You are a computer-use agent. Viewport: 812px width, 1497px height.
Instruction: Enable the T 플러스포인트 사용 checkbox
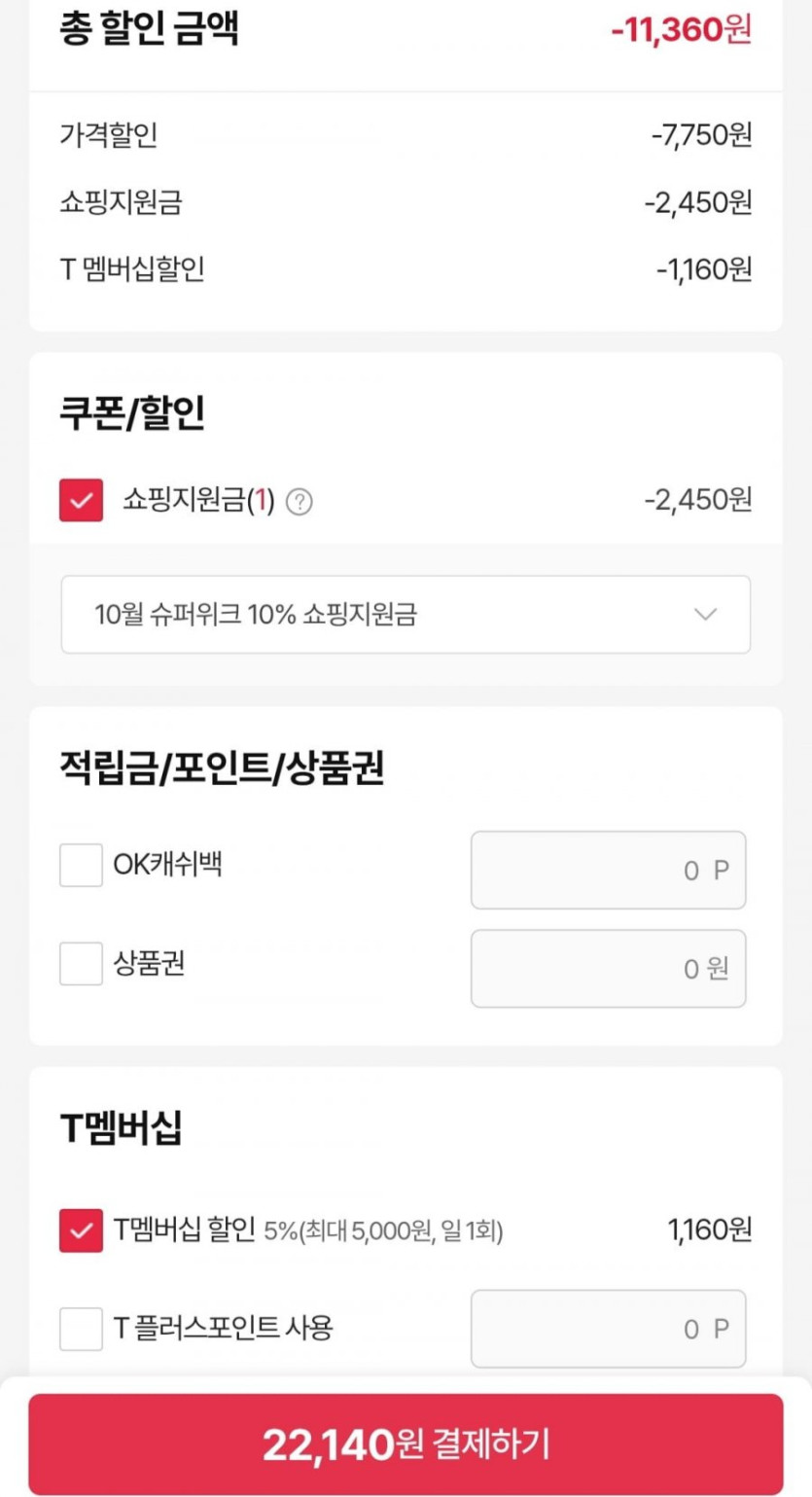(x=81, y=1329)
